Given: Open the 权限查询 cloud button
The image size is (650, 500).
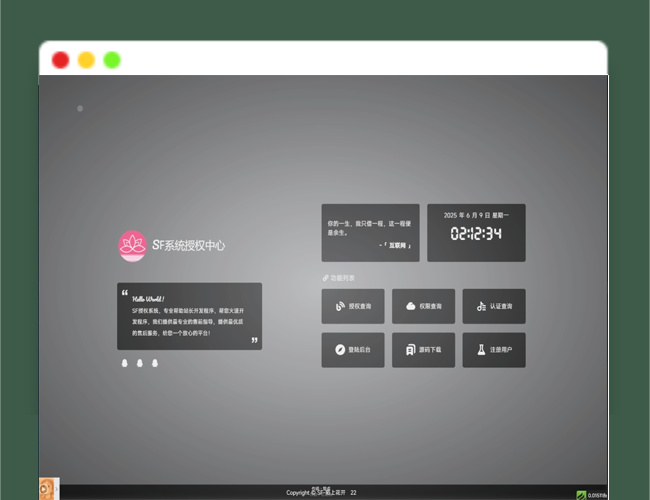Looking at the screenshot, I should 423,306.
